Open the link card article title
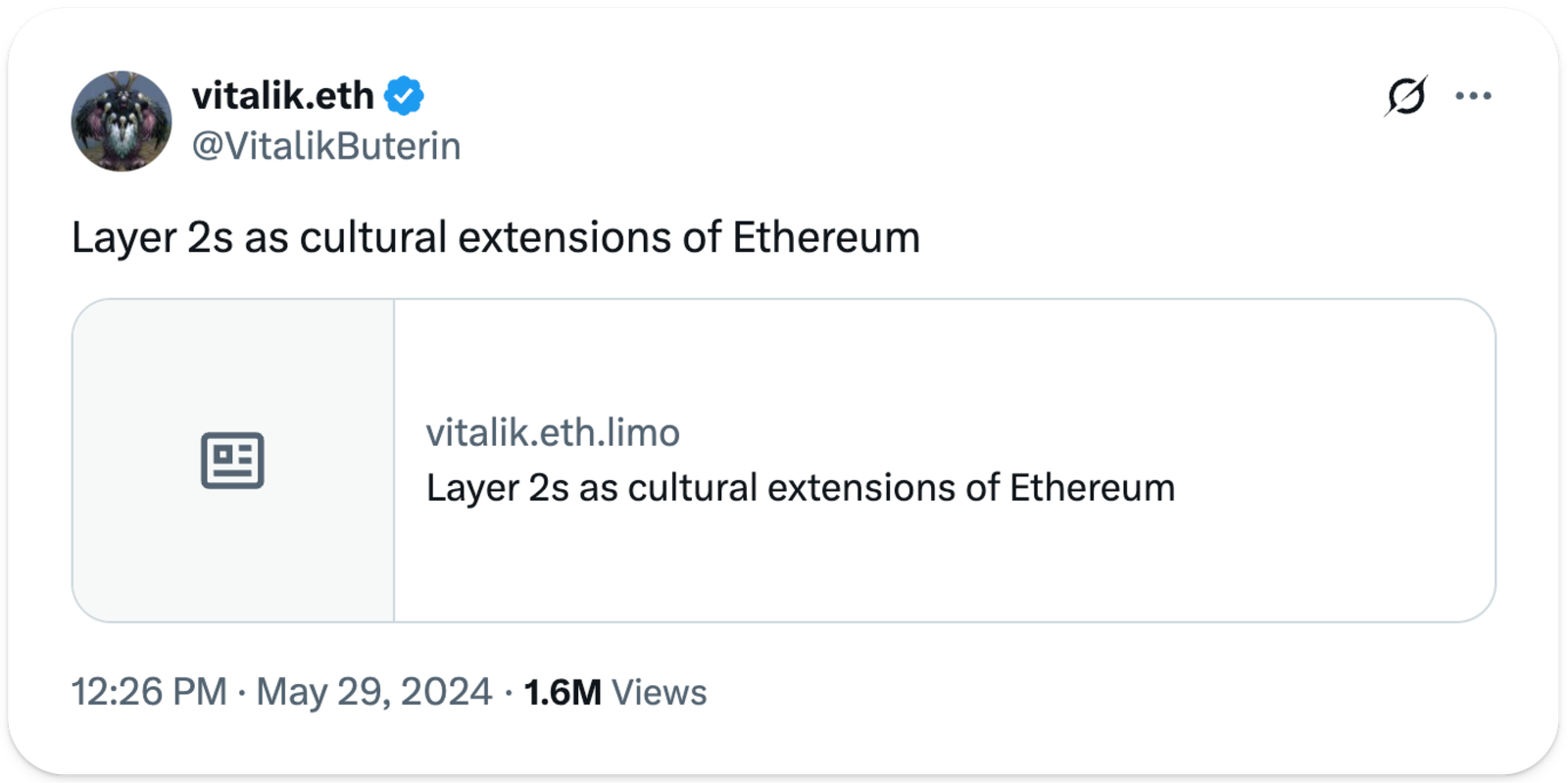The image size is (1568, 783). (x=800, y=488)
